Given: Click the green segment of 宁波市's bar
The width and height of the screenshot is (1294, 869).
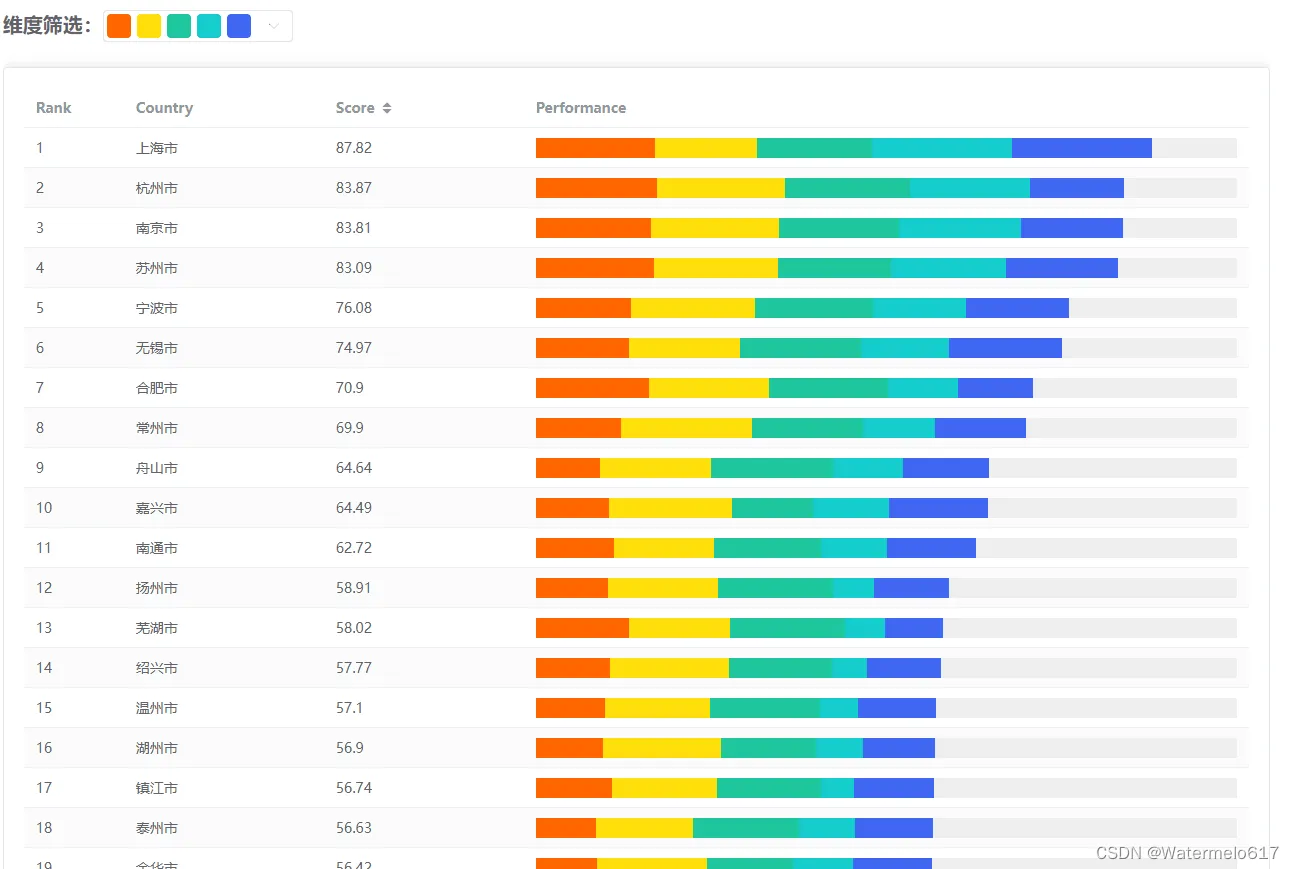Looking at the screenshot, I should pos(813,308).
